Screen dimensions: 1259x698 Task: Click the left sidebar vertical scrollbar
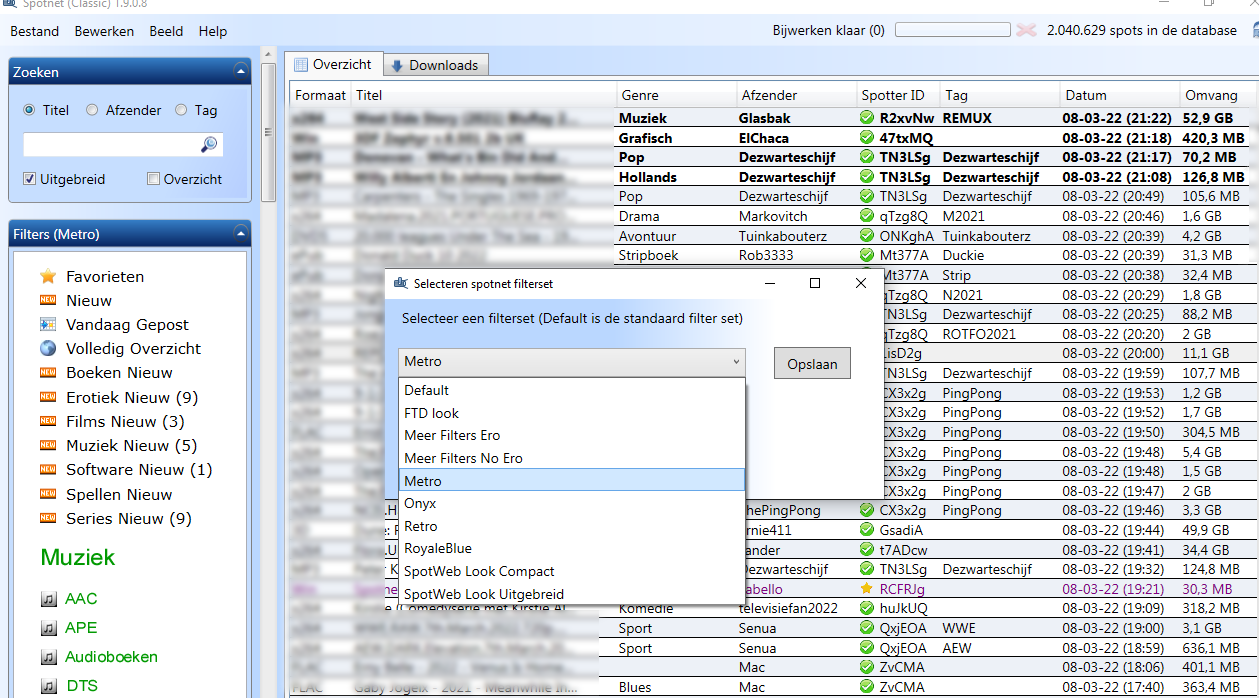click(268, 132)
